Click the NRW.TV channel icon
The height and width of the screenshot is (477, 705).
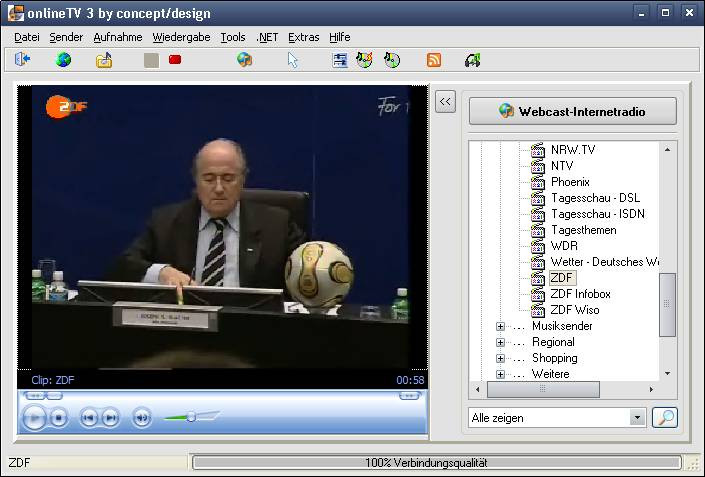538,150
